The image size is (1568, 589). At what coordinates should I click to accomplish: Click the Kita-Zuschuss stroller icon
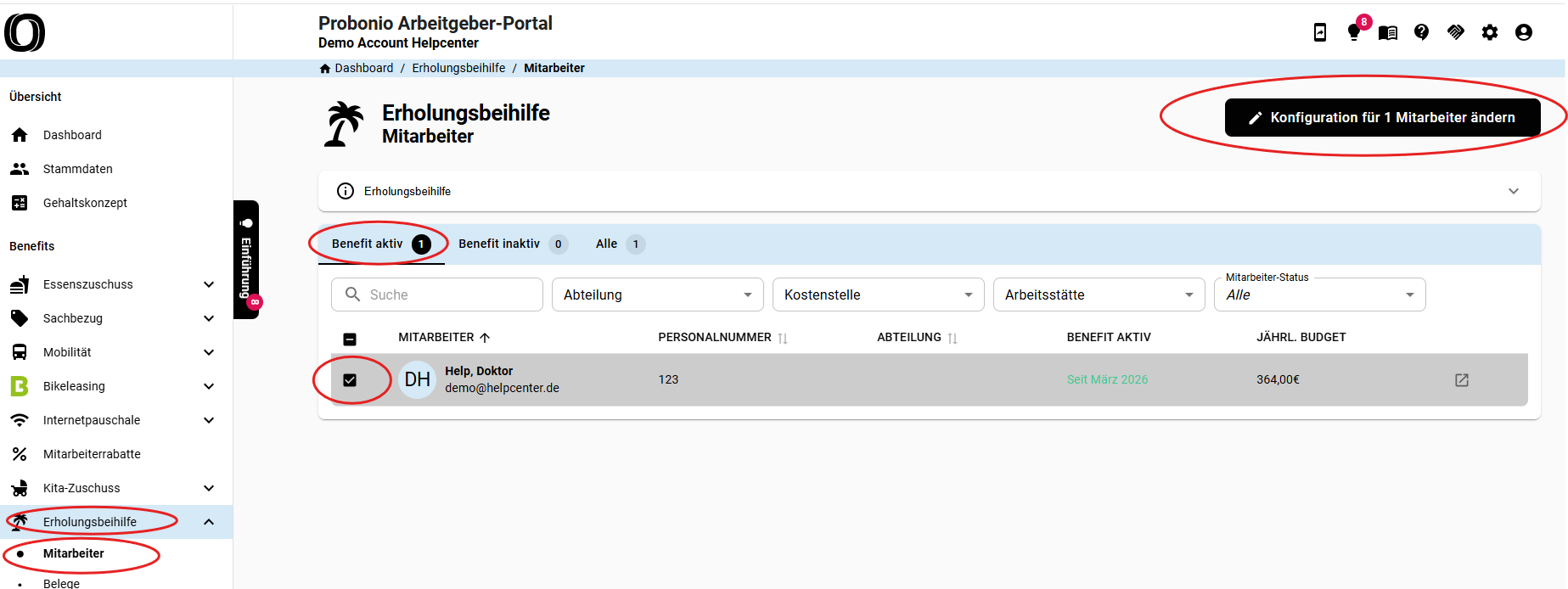pos(20,488)
